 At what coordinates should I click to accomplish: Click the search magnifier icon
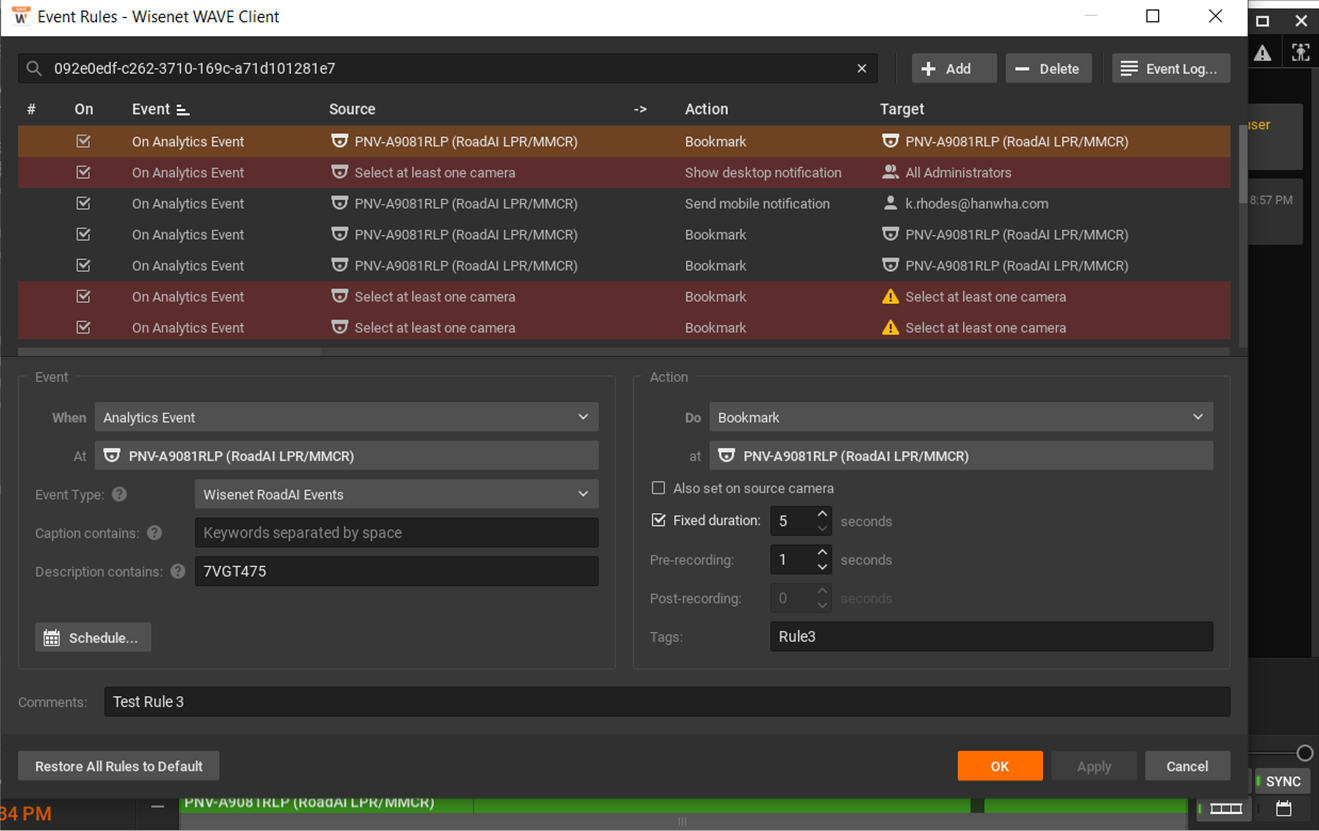[34, 68]
